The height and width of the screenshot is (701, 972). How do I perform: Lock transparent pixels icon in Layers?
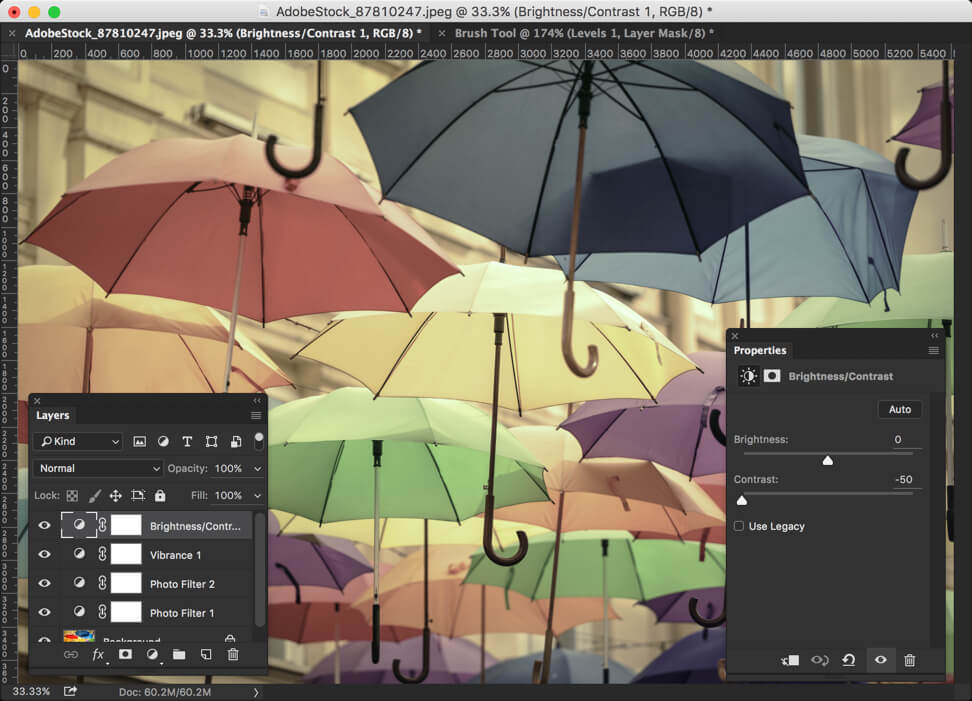pos(73,496)
